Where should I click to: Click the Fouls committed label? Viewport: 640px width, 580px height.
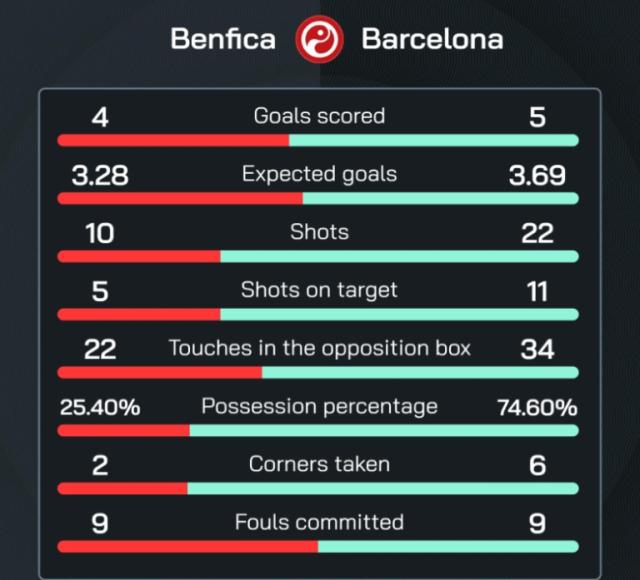click(x=319, y=522)
